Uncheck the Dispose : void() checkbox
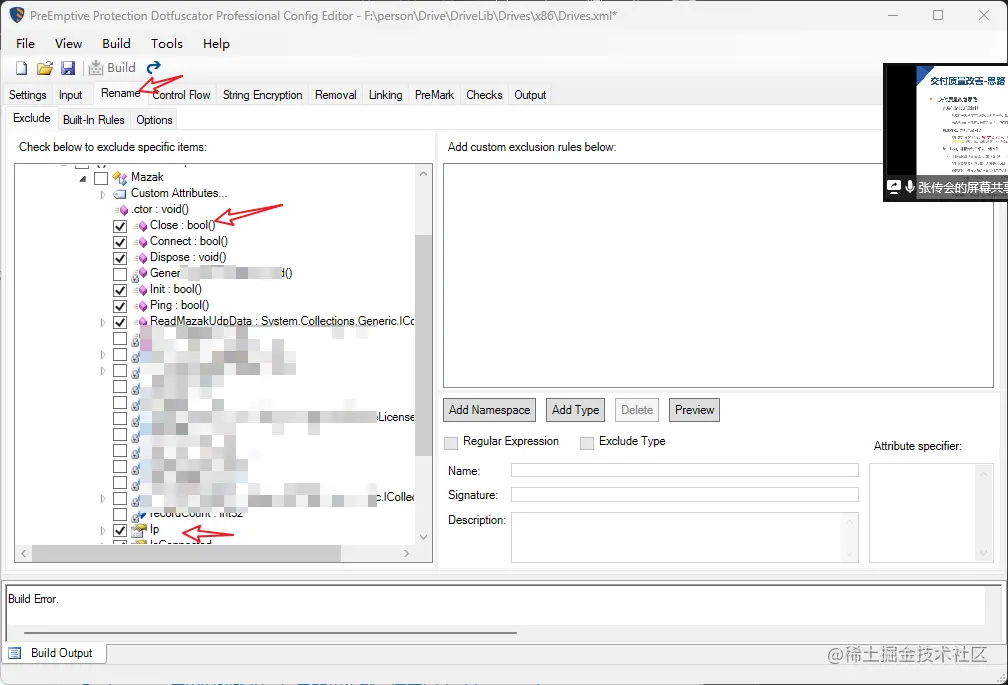1008x685 pixels. pyautogui.click(x=120, y=258)
